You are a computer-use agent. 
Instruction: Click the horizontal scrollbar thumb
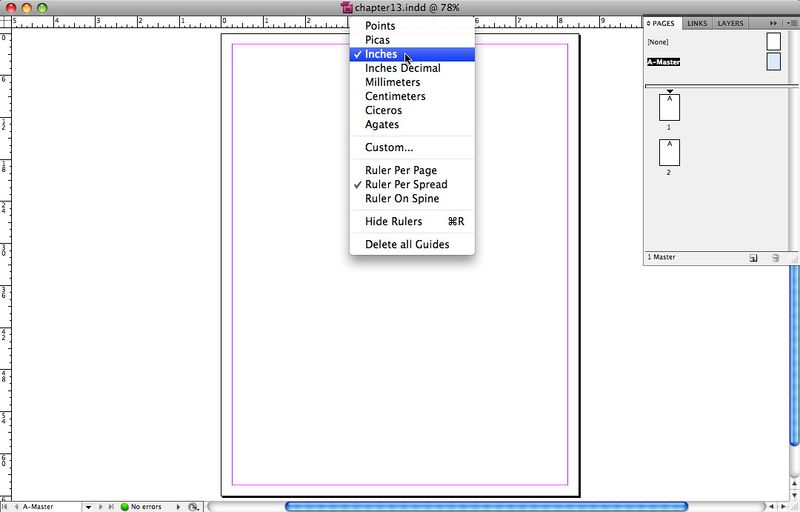point(450,507)
